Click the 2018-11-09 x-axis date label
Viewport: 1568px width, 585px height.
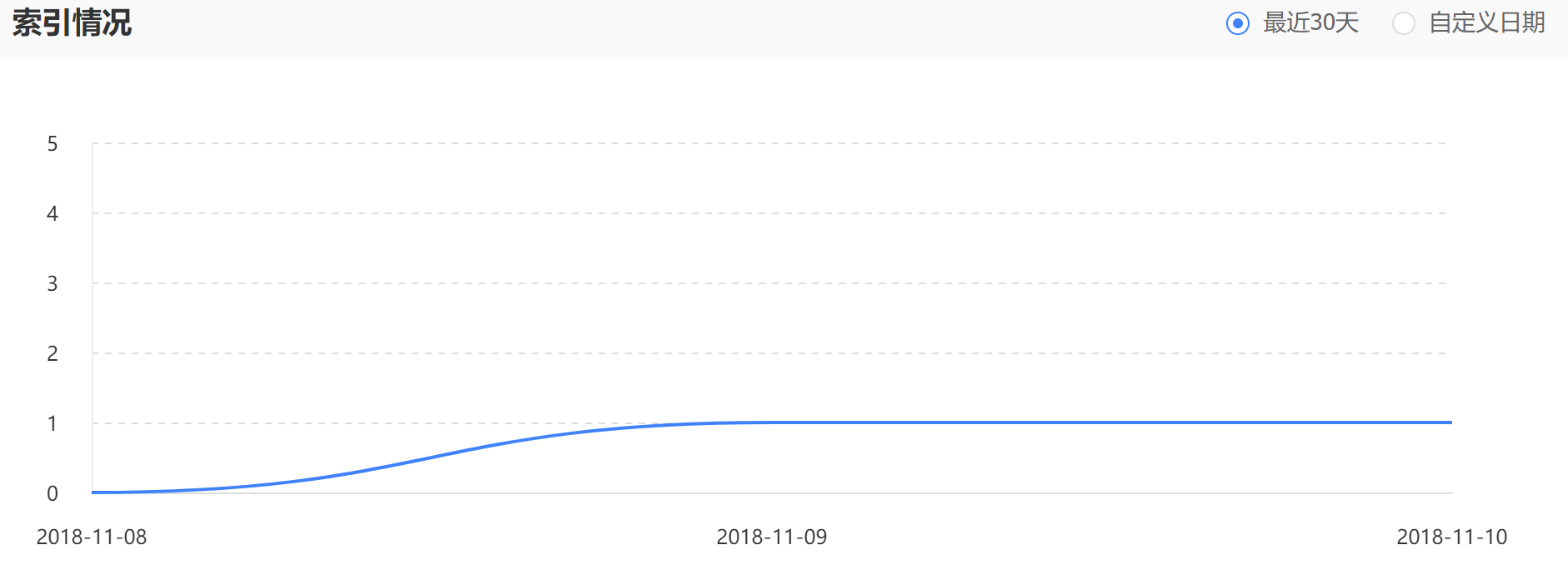coord(772,537)
